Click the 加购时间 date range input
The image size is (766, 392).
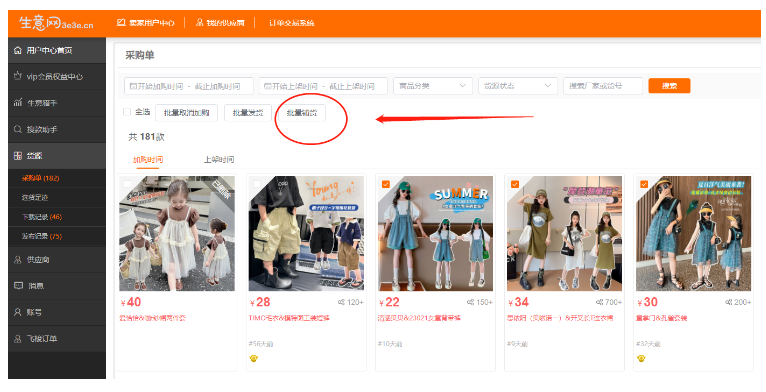pyautogui.click(x=189, y=86)
